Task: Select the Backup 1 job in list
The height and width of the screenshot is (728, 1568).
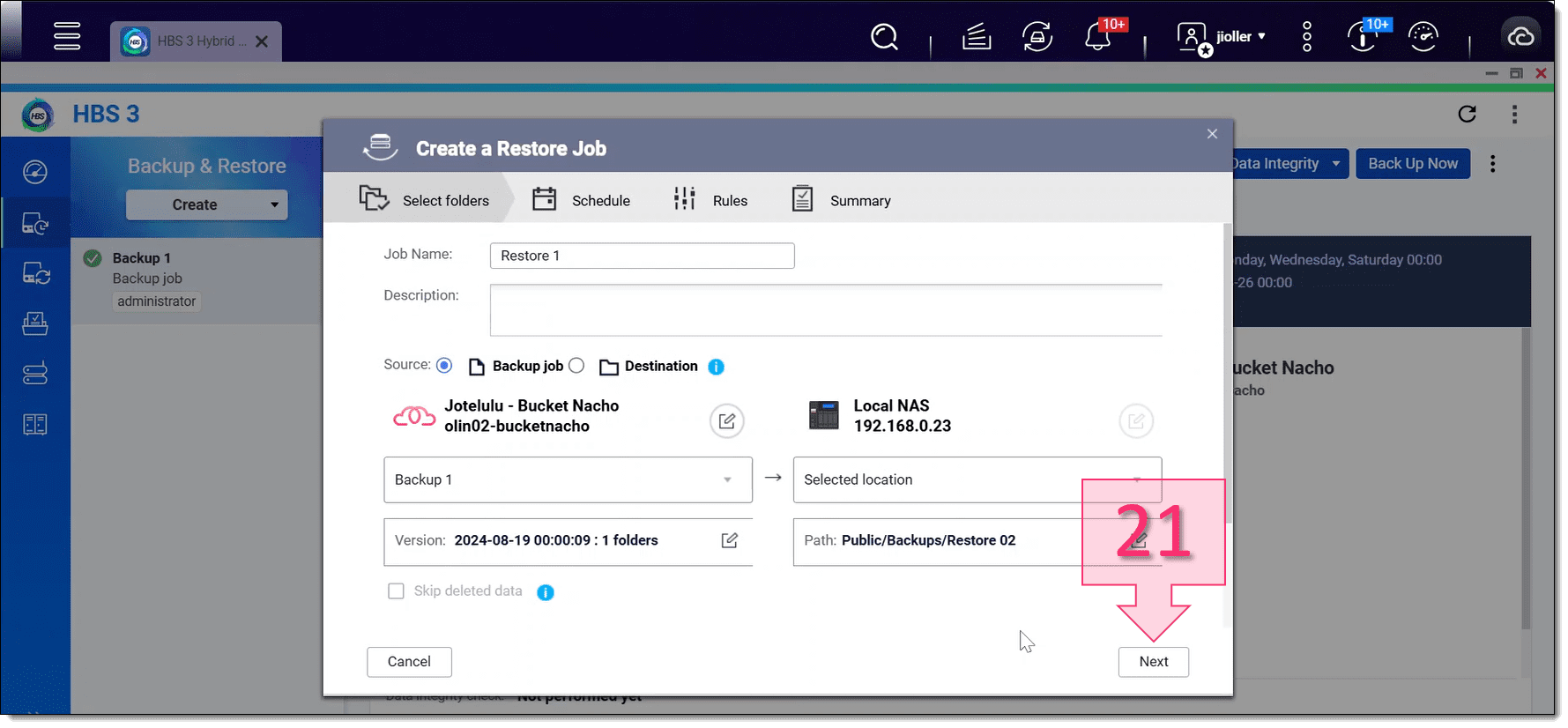Action: coord(196,279)
